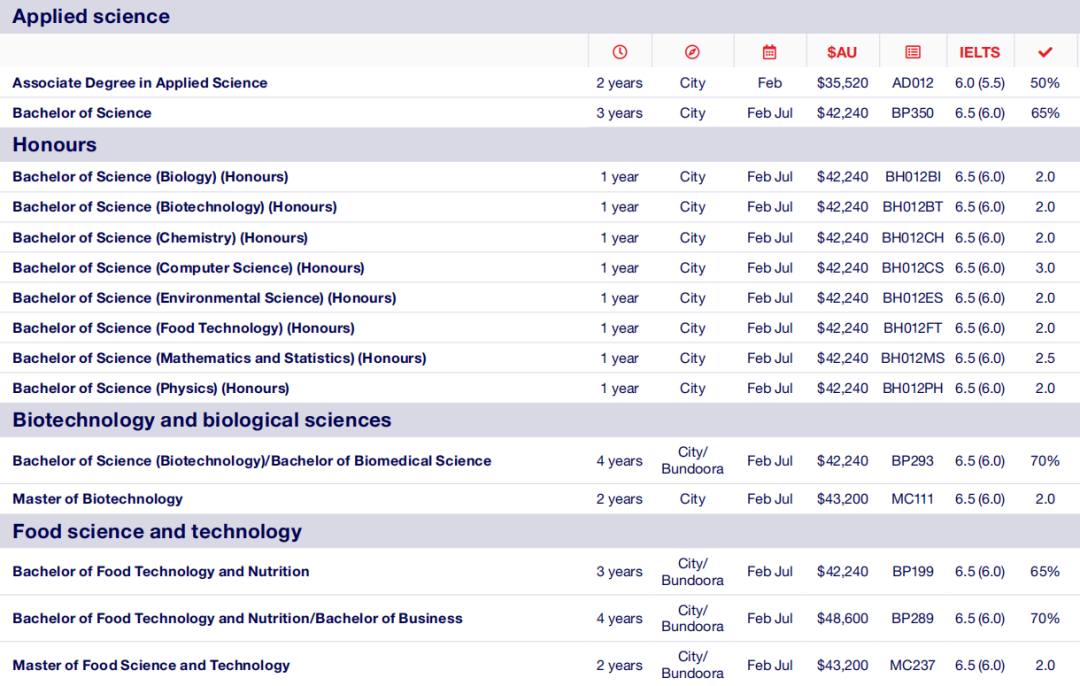This screenshot has width=1080, height=686.
Task: Click program code AD012
Action: coord(913,83)
